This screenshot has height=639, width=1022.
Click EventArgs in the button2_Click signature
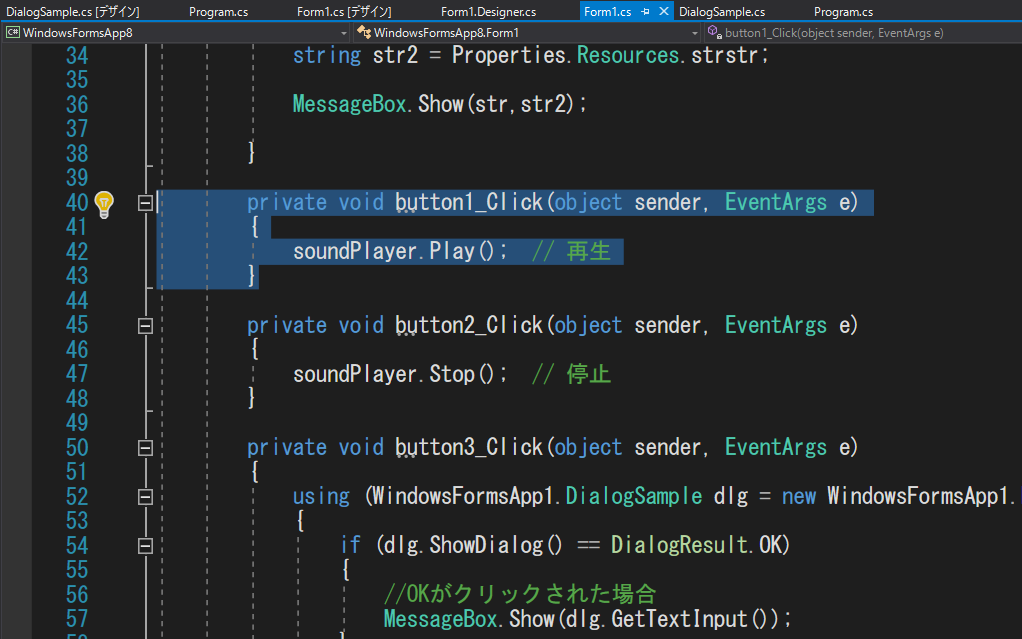(776, 325)
